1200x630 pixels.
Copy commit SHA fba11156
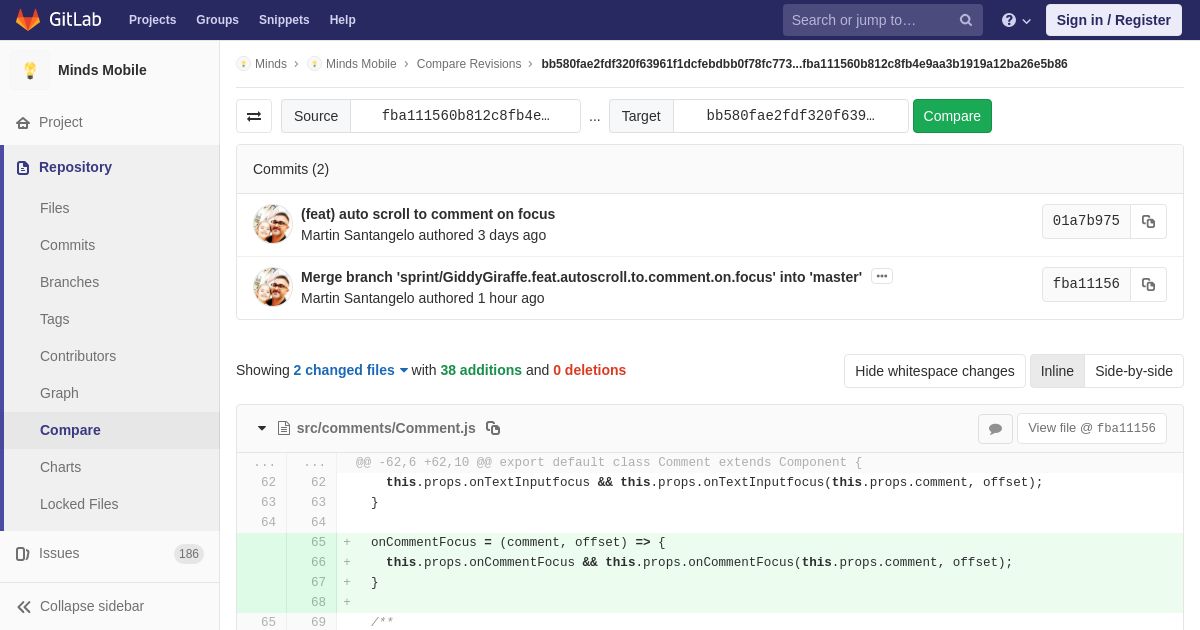coord(1148,285)
